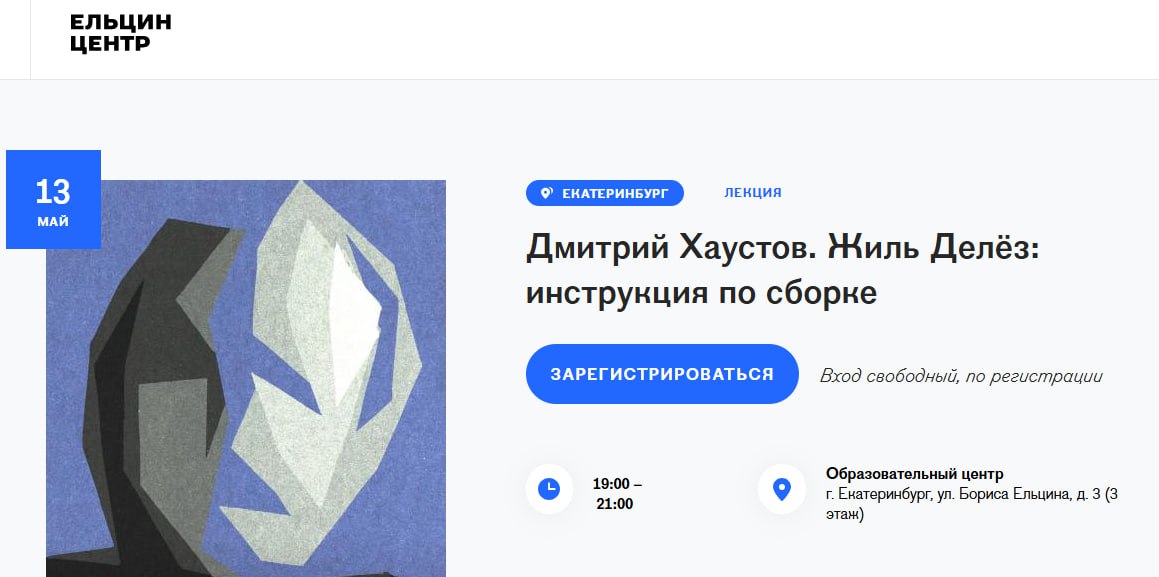Open the event artwork thumbnail
This screenshot has height=577, width=1159.
246,378
